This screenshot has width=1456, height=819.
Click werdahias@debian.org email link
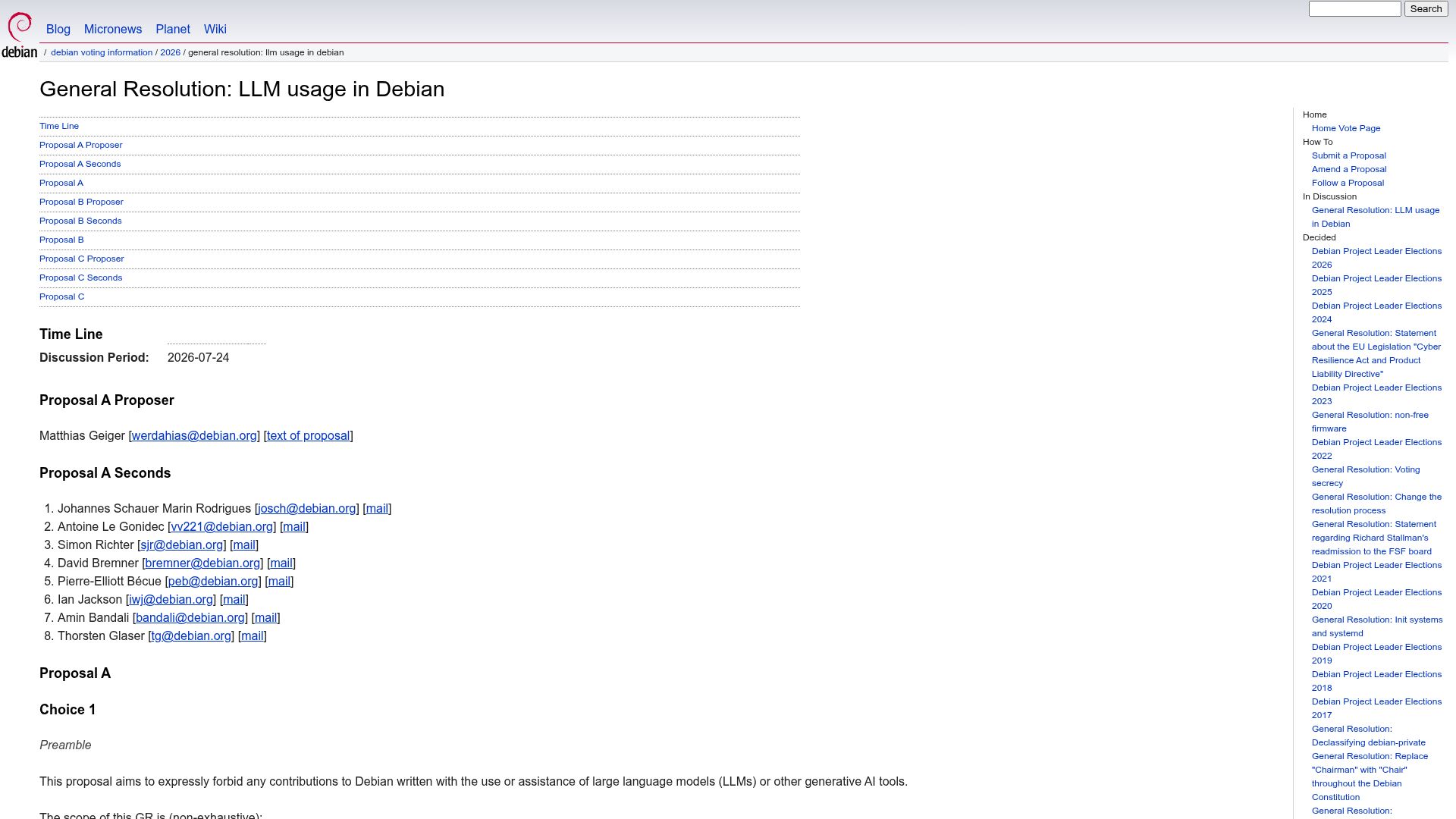click(x=194, y=435)
